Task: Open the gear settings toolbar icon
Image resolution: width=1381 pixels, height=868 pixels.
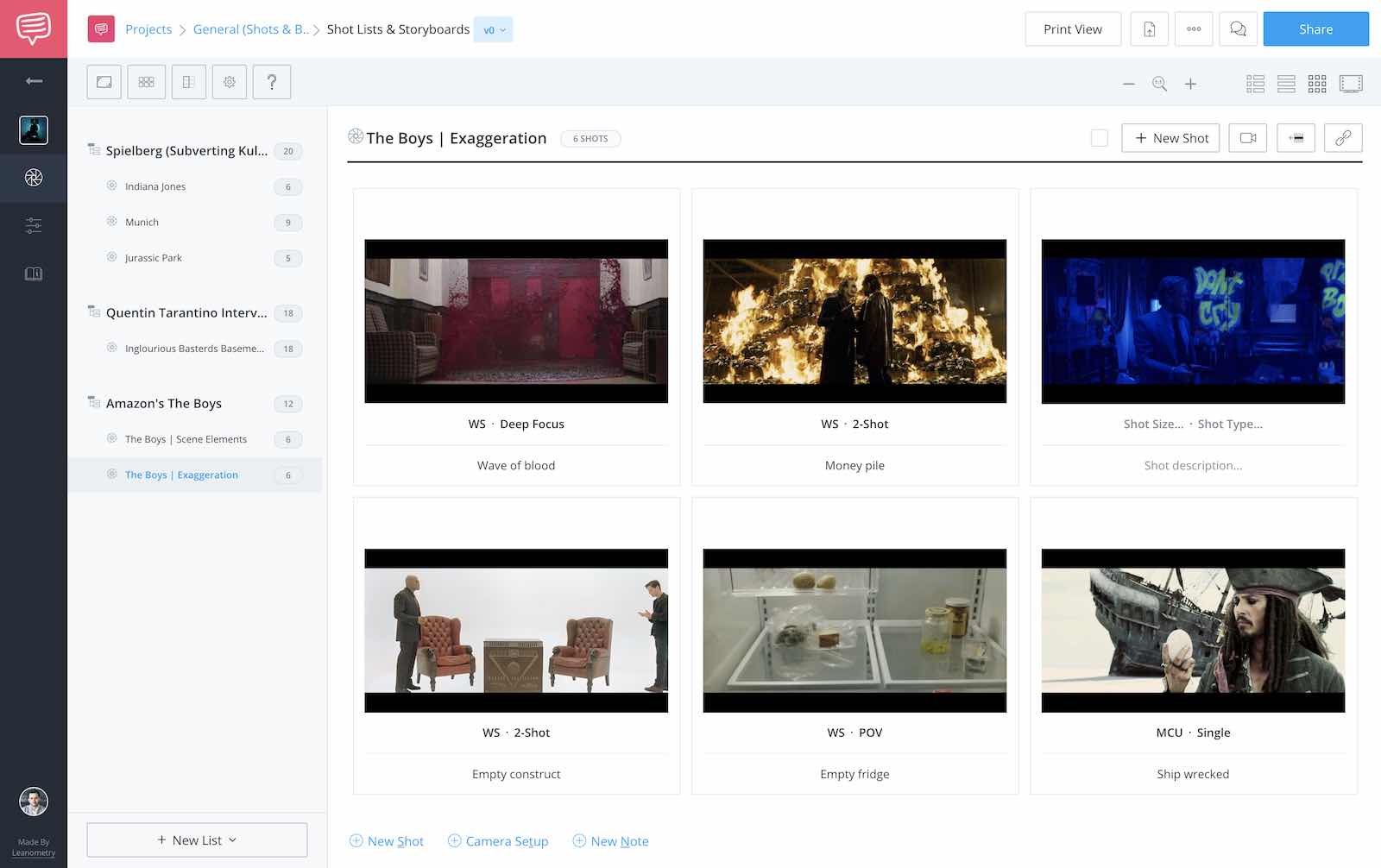Action: (230, 82)
